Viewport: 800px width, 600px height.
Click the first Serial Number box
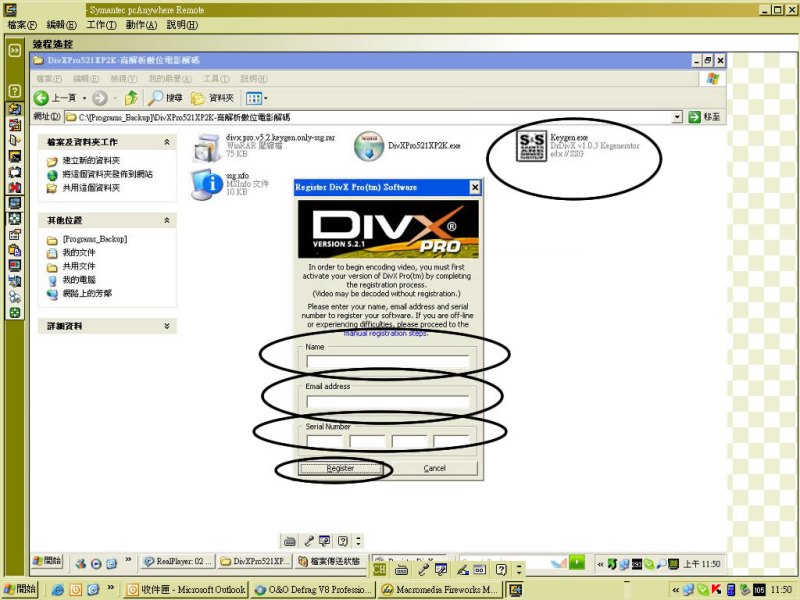click(324, 441)
